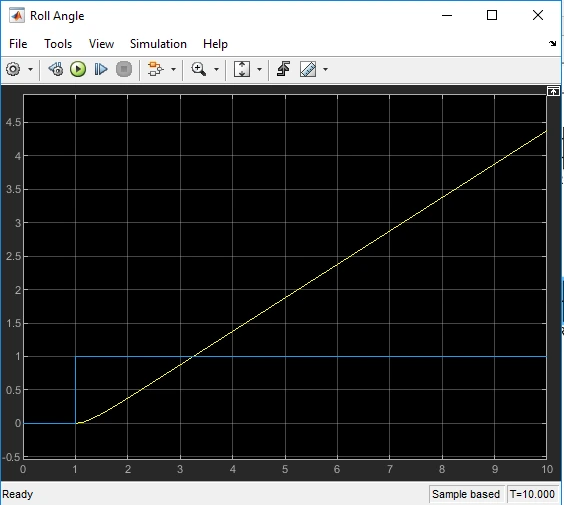The width and height of the screenshot is (564, 505).
Task: Click the Step Back toolbar icon
Action: (56, 69)
